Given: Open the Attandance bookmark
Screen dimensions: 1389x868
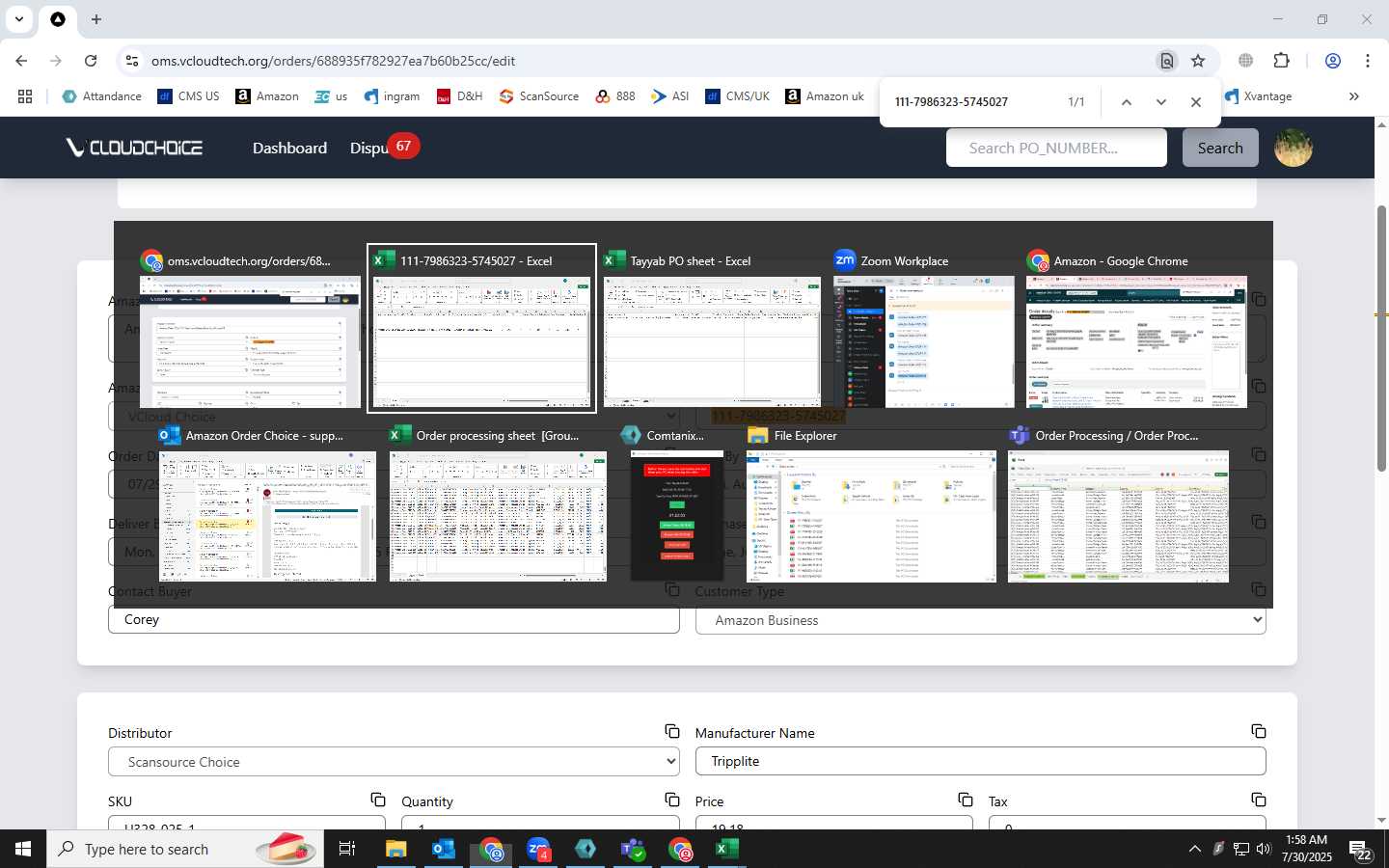Looking at the screenshot, I should point(101,96).
